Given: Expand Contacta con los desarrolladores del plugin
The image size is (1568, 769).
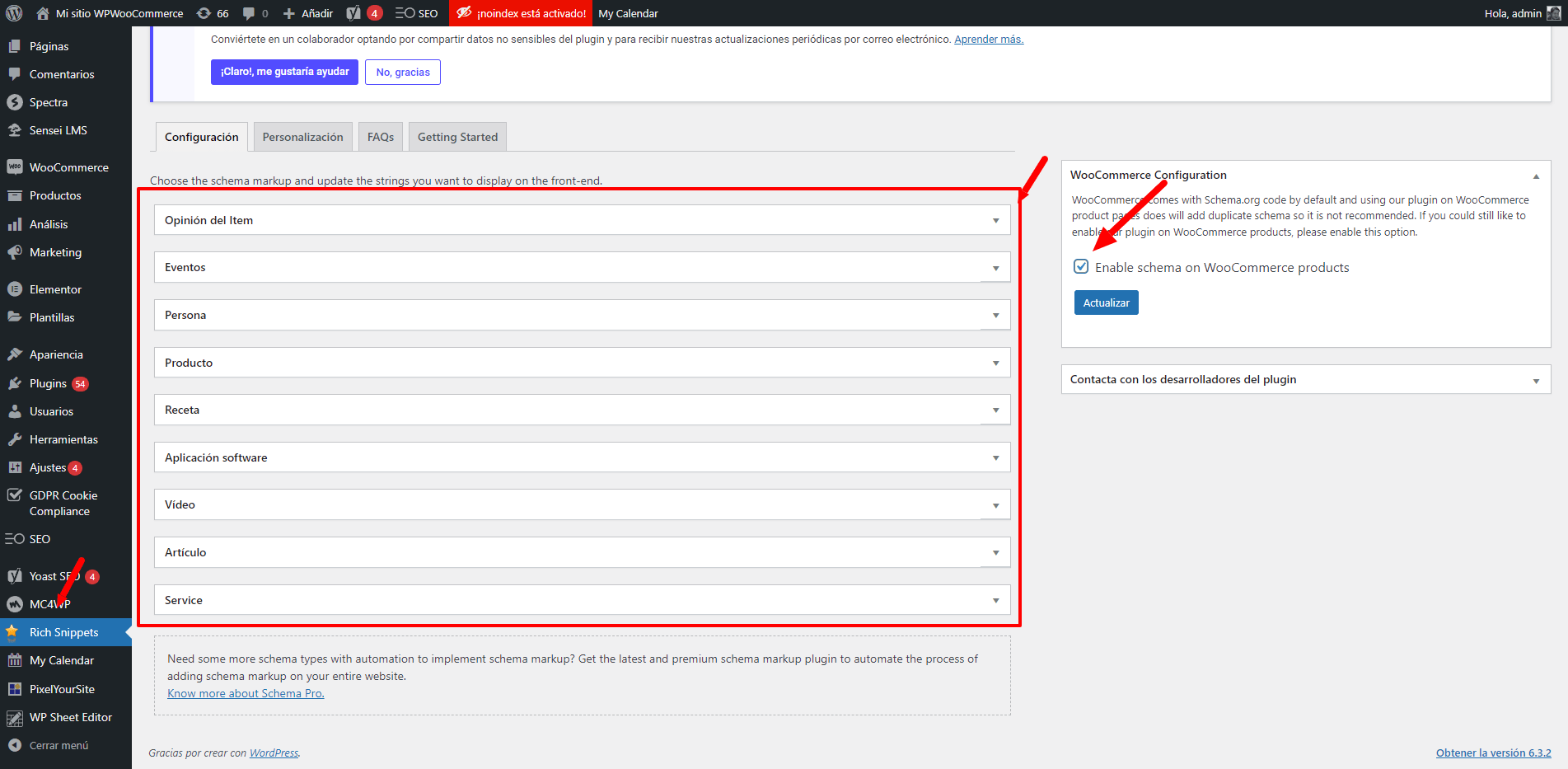Looking at the screenshot, I should click(1306, 379).
